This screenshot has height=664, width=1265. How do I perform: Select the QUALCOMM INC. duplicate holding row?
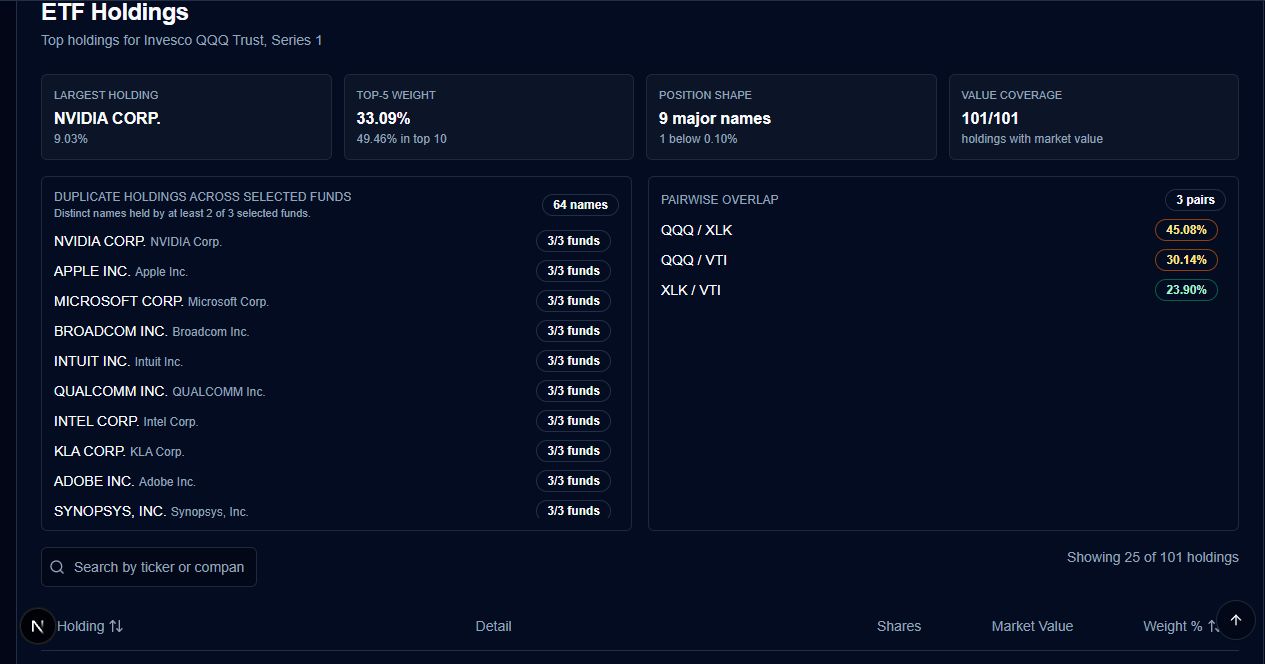pos(332,391)
